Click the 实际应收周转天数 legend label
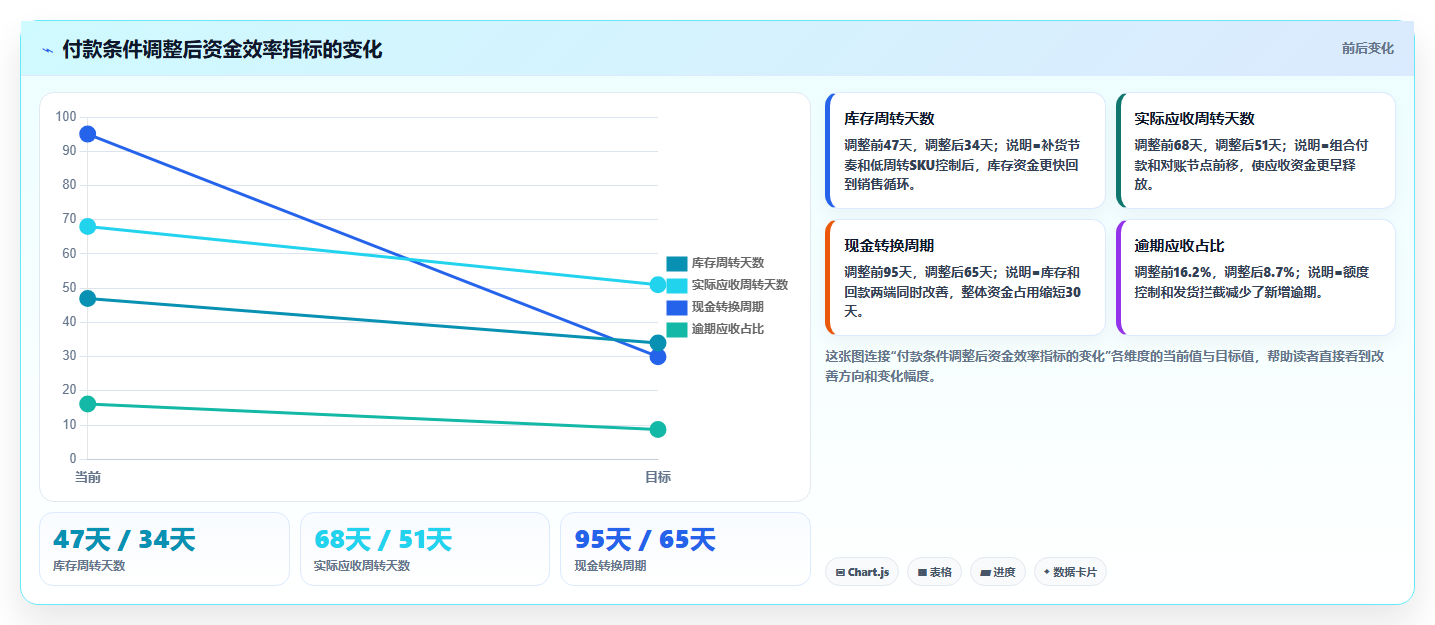 pyautogui.click(x=740, y=285)
